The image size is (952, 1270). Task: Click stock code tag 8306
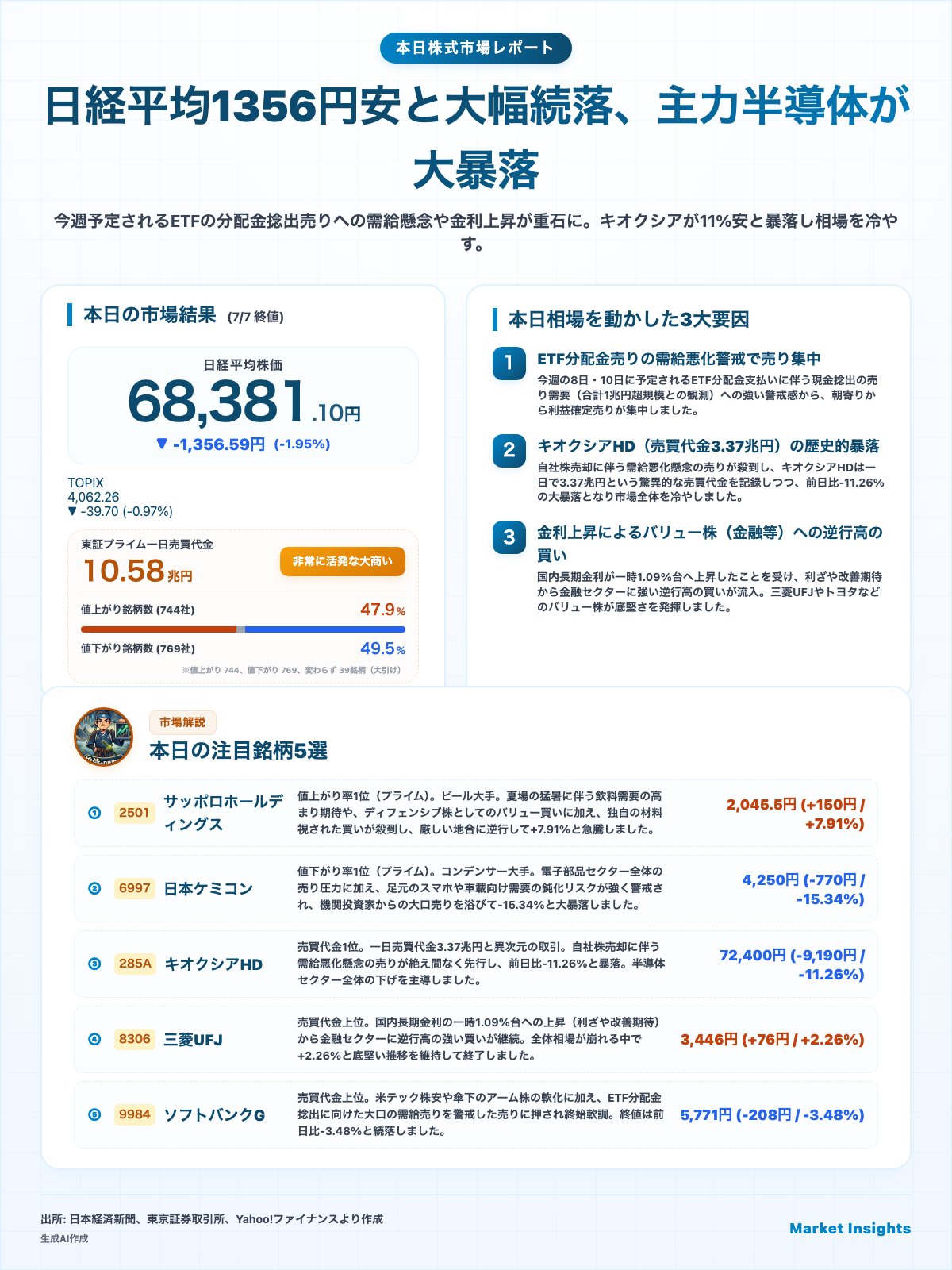tap(134, 1039)
